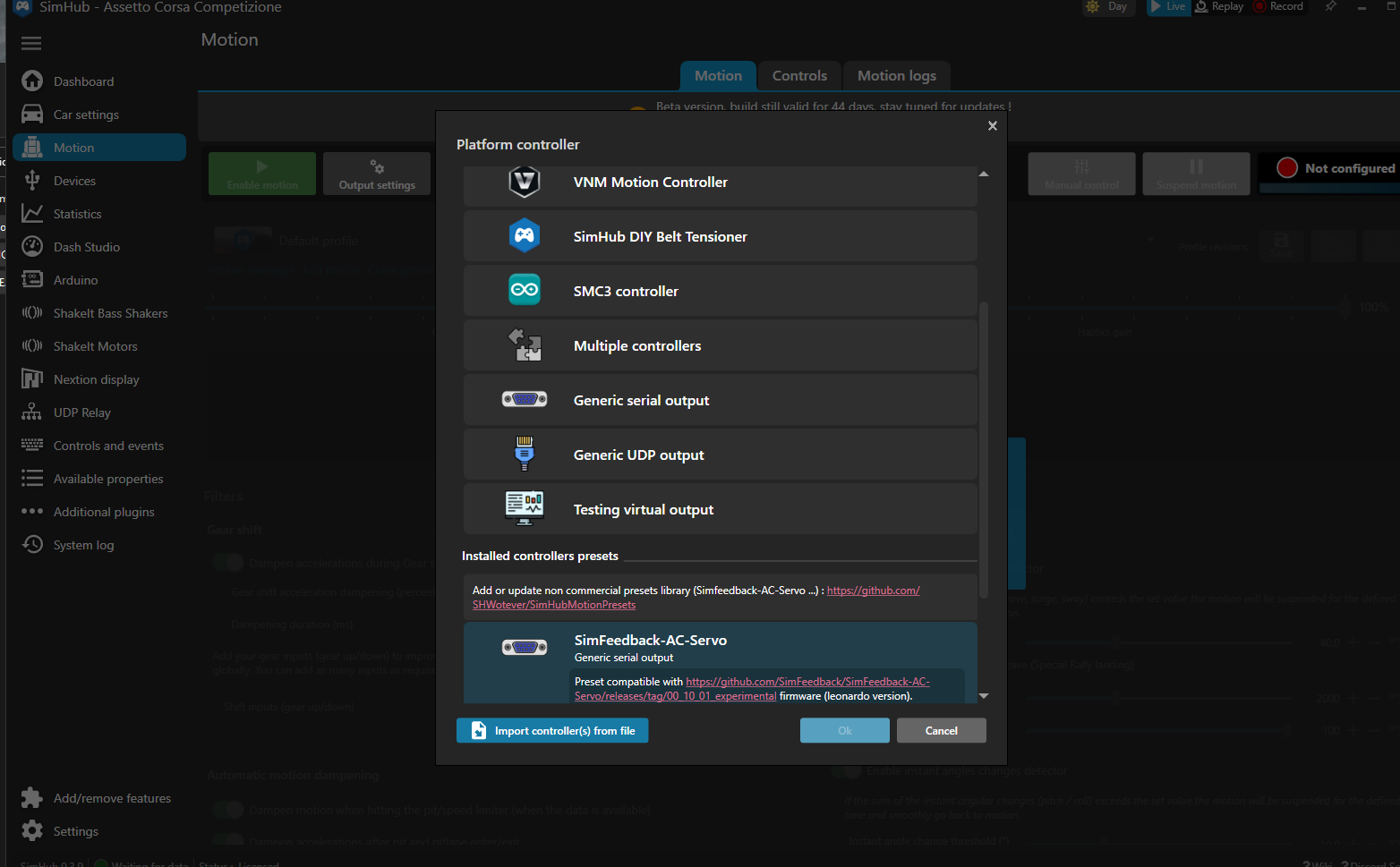Click the scroll up arrow in controller list
Screen dimensions: 1400x867
pyautogui.click(x=984, y=174)
